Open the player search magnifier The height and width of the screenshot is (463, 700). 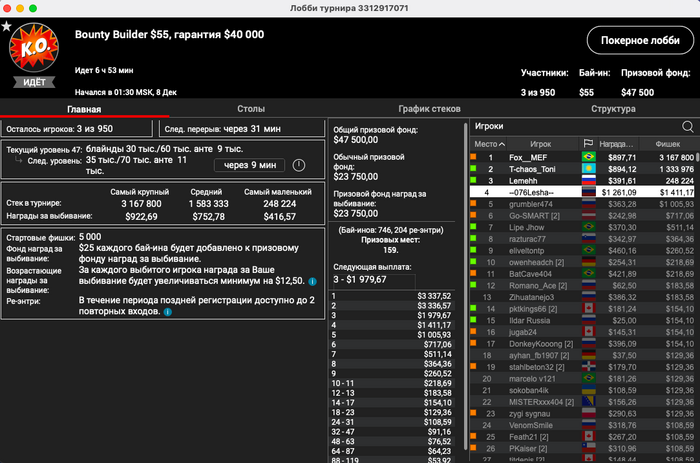(x=688, y=127)
